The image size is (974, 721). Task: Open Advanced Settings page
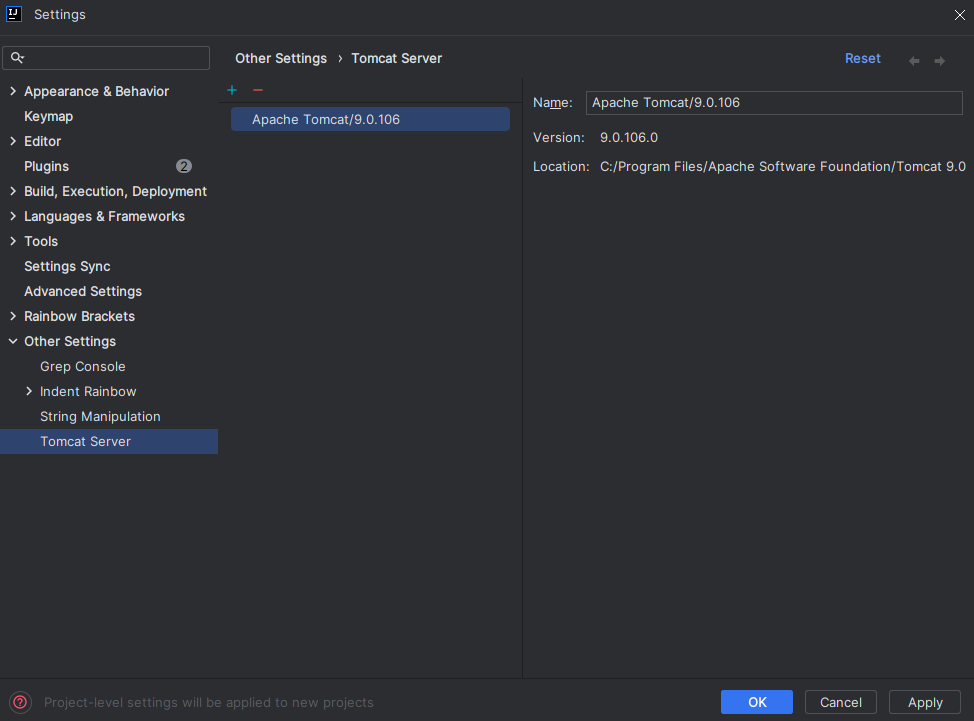point(83,291)
